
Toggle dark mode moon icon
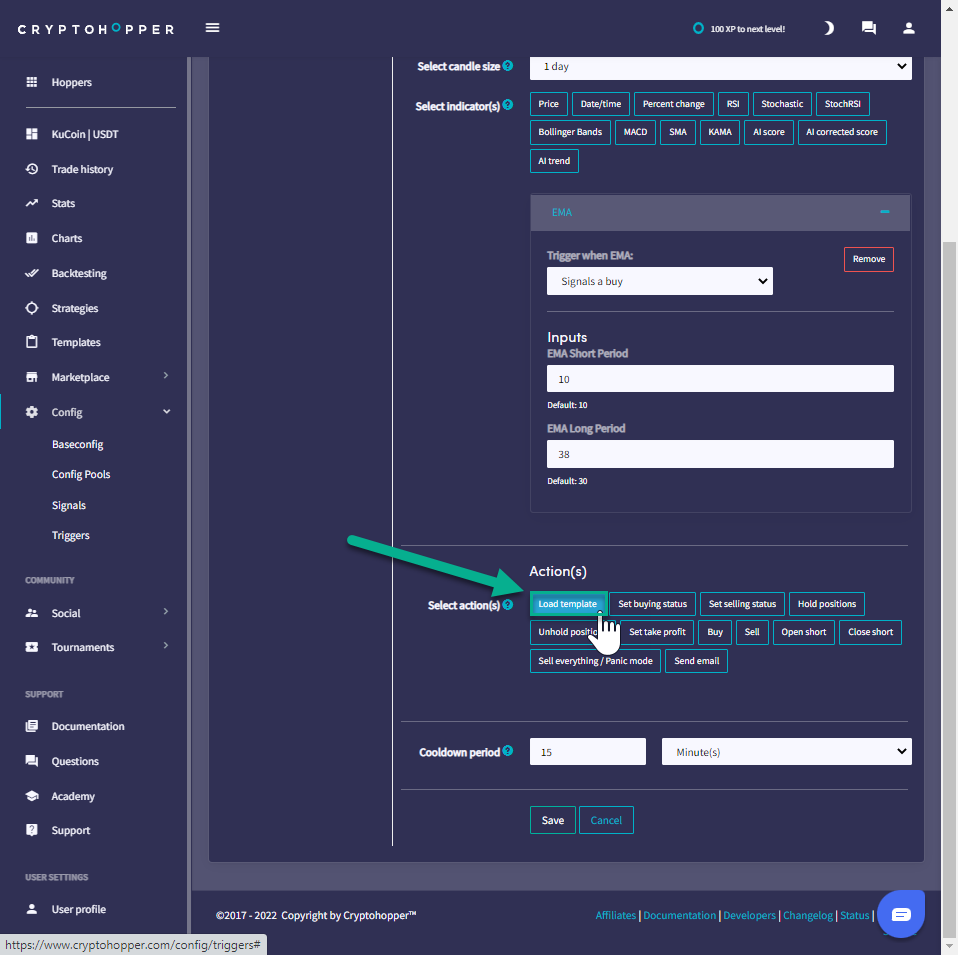(x=828, y=28)
